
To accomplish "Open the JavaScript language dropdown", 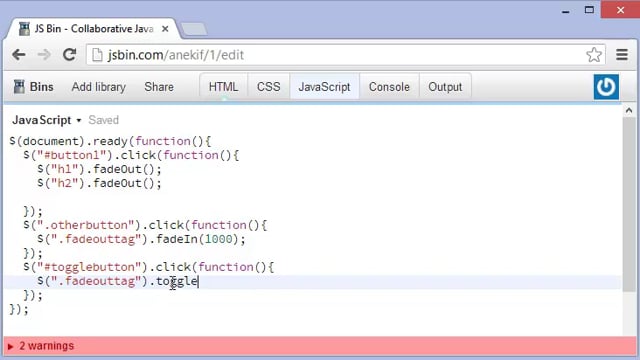I will coord(47,120).
